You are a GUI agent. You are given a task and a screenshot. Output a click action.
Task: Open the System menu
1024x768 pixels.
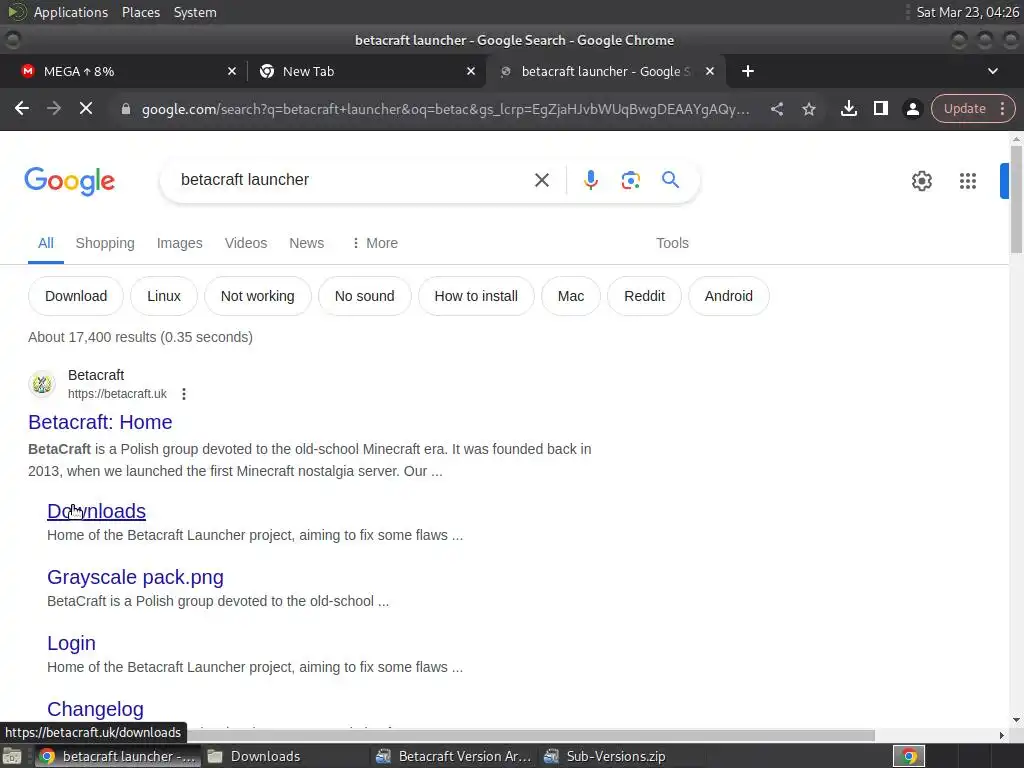pyautogui.click(x=195, y=12)
